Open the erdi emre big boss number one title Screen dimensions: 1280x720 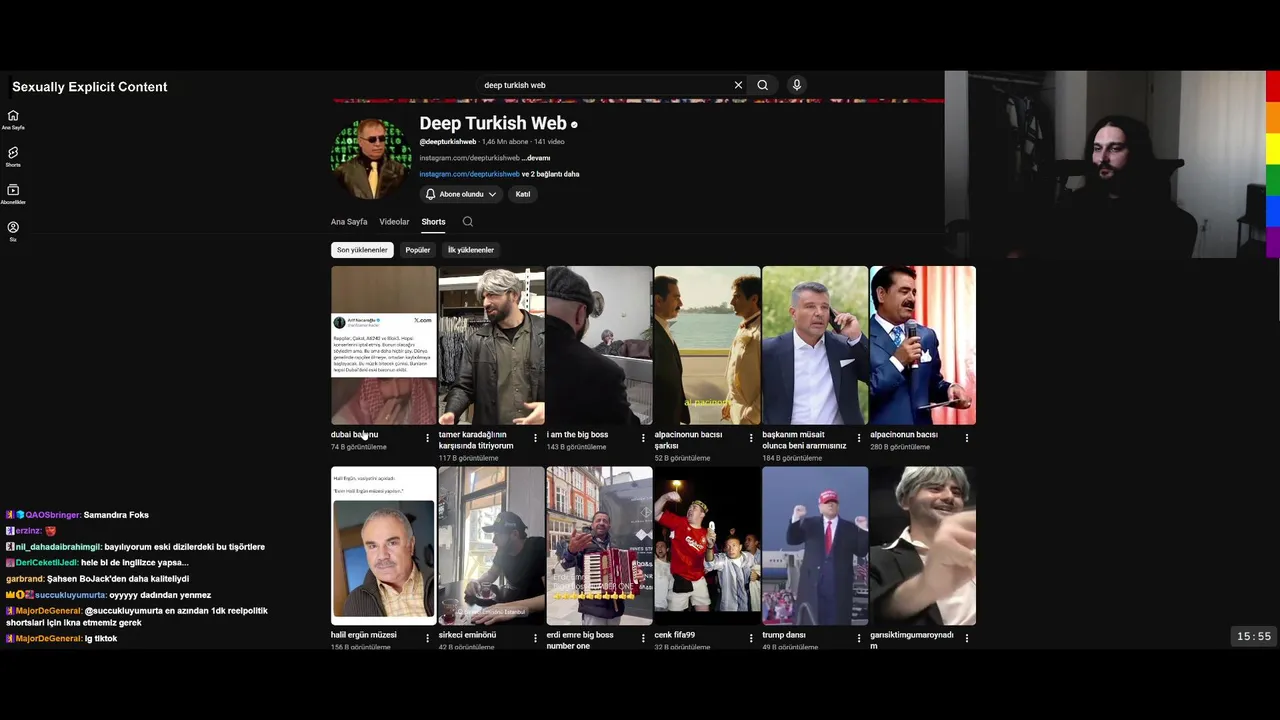[x=580, y=640]
